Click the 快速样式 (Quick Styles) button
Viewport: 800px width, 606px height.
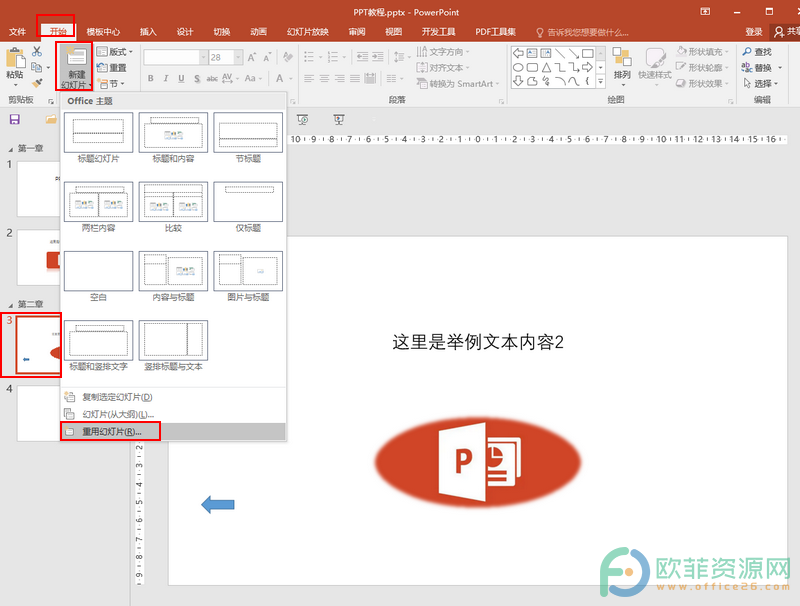pyautogui.click(x=655, y=64)
